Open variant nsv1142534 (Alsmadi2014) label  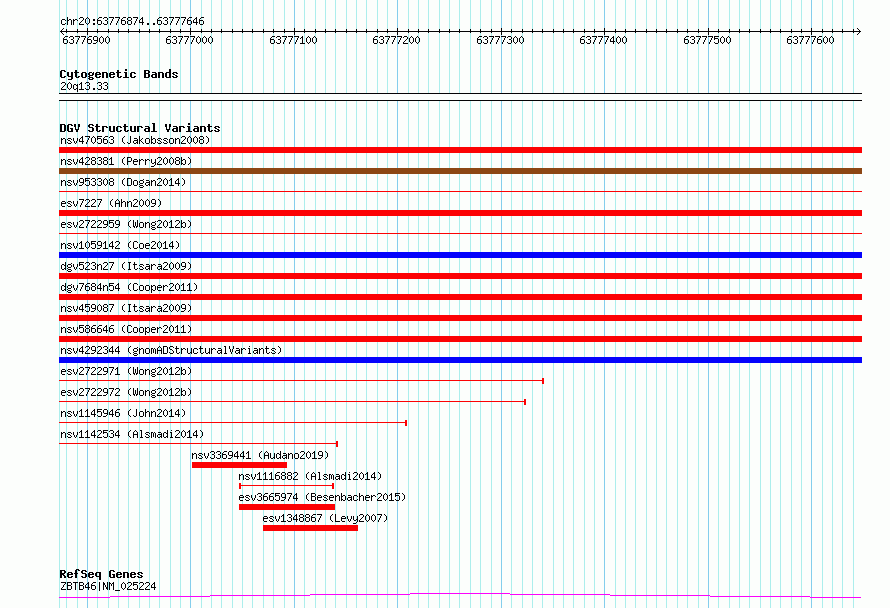pos(132,434)
